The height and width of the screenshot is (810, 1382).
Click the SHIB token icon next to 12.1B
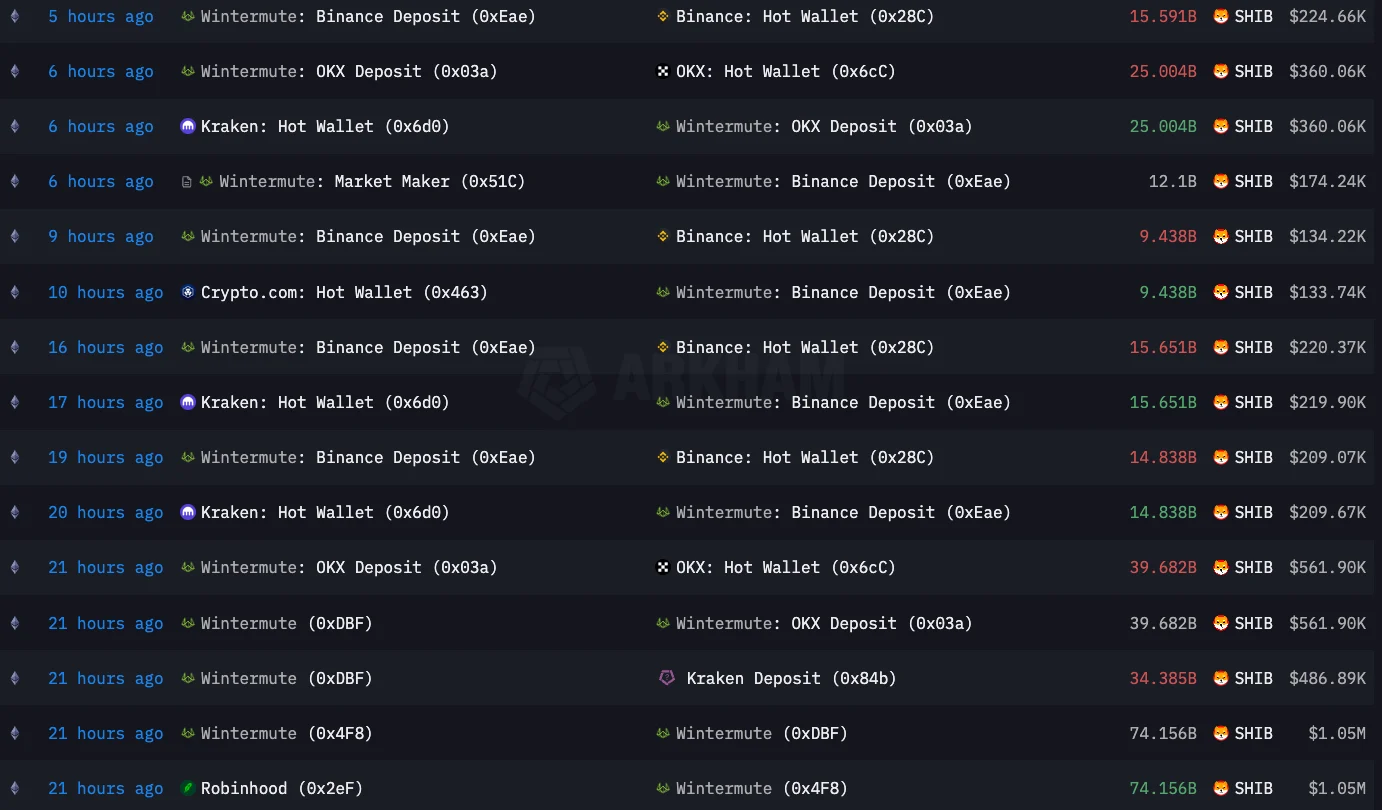point(1220,182)
